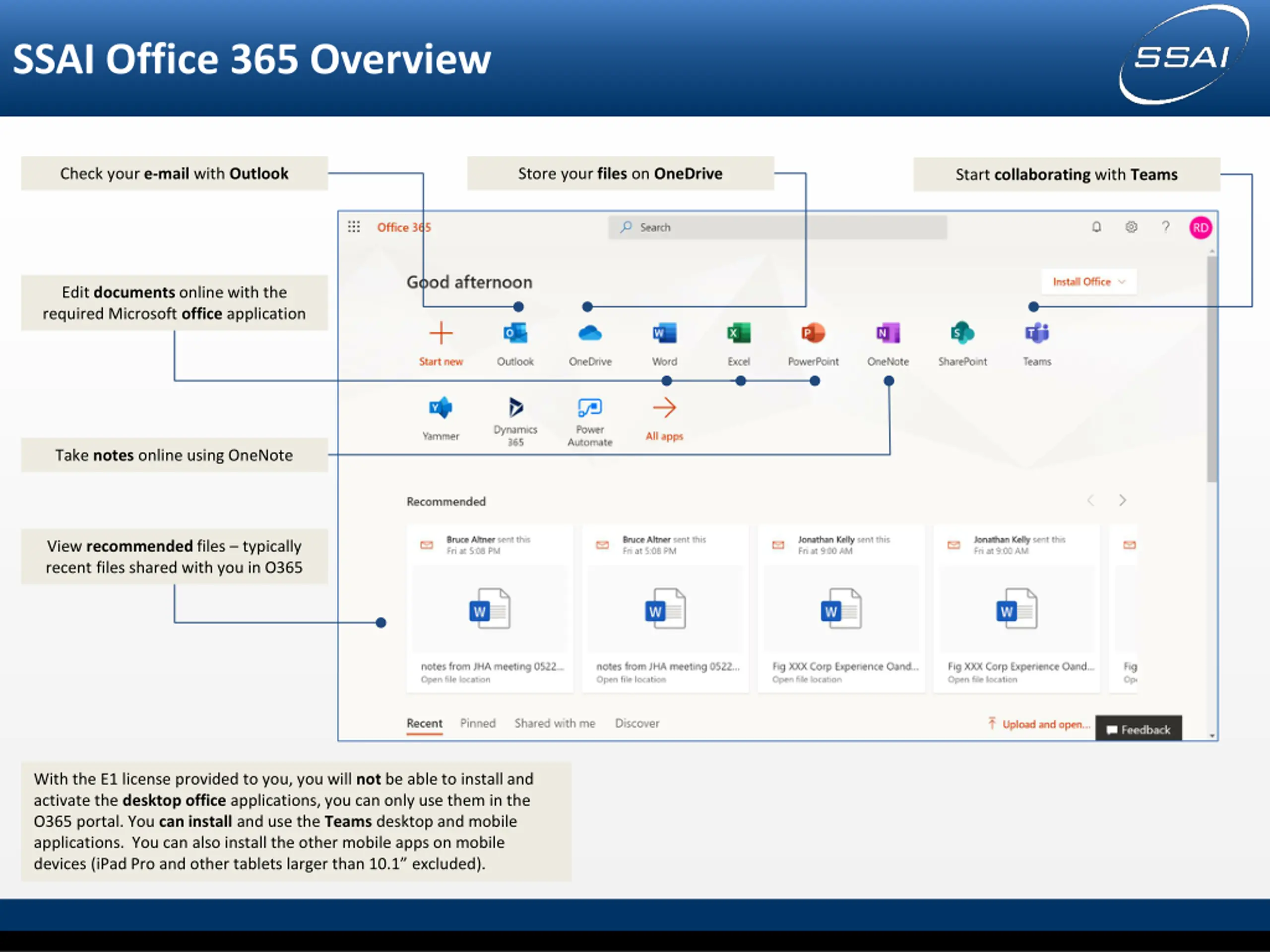Click the Feedback button
The image size is (1270, 952).
pyautogui.click(x=1139, y=729)
